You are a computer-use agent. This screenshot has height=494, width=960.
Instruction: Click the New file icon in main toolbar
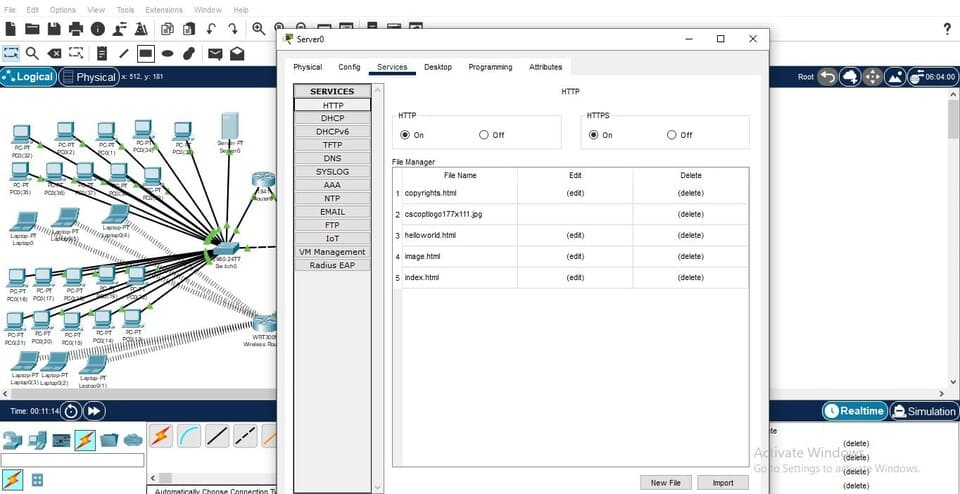[11, 28]
